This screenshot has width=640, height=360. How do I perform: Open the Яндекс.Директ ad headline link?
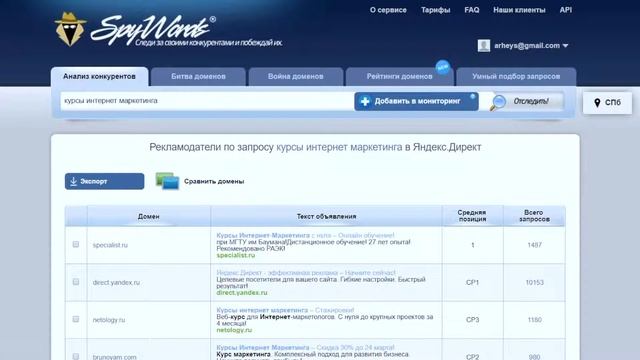coord(306,273)
